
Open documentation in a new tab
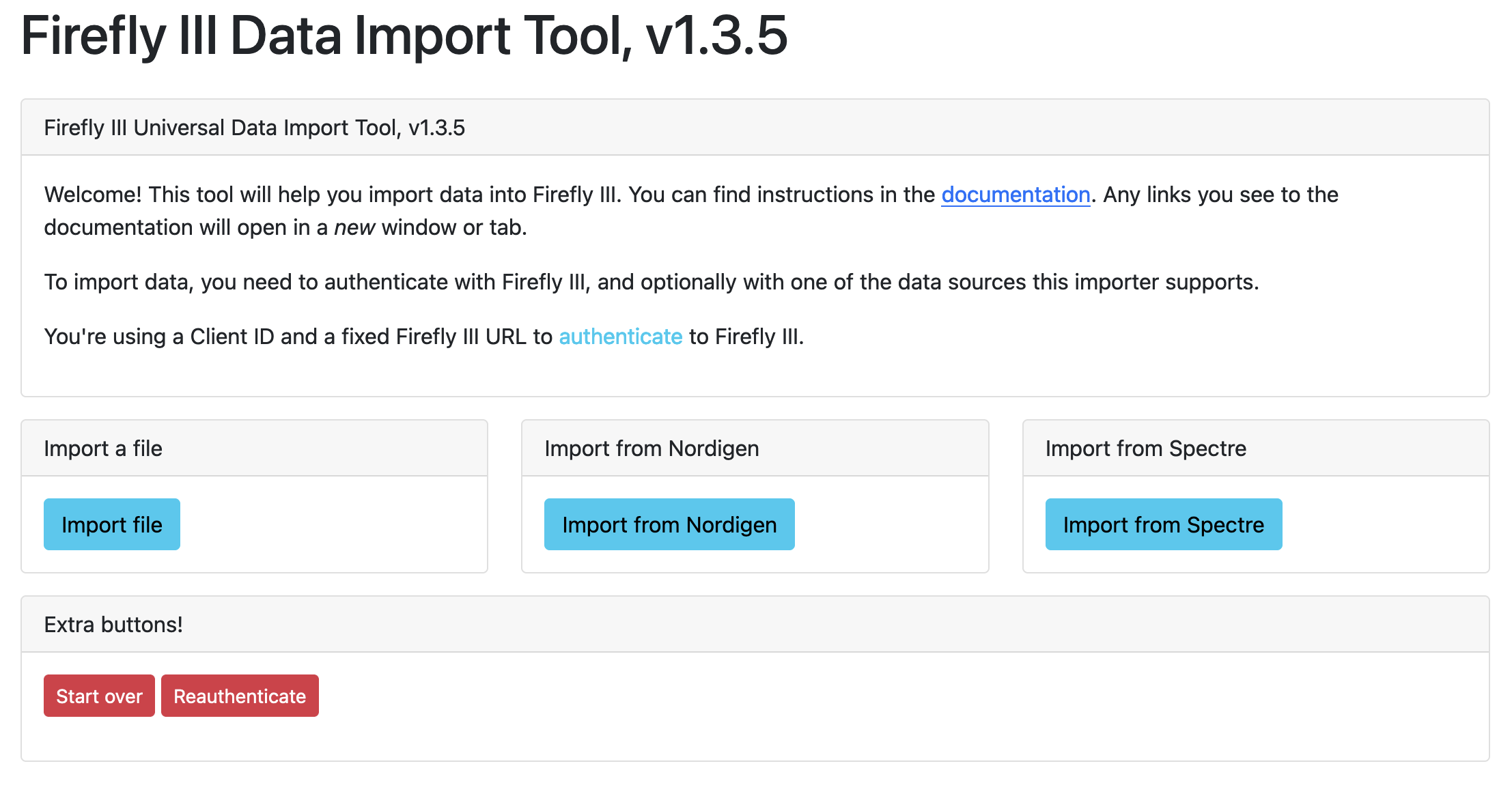click(x=1015, y=195)
